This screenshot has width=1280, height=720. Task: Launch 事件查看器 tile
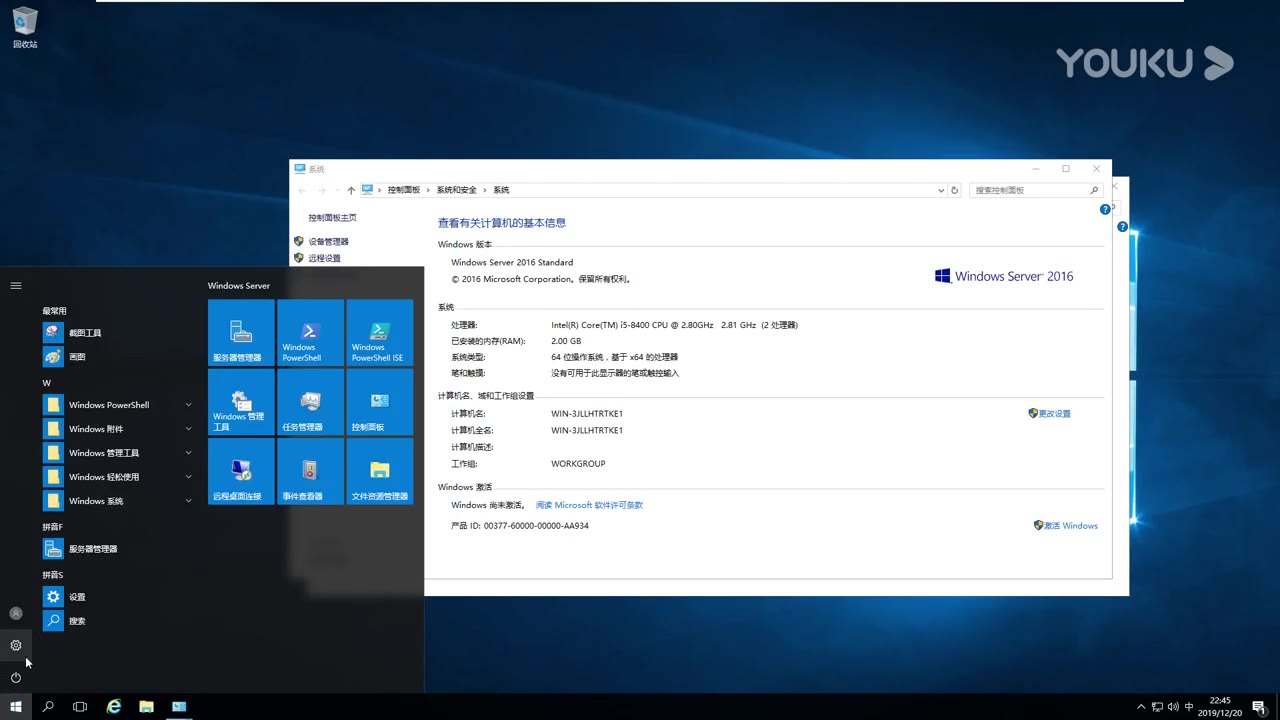click(309, 471)
